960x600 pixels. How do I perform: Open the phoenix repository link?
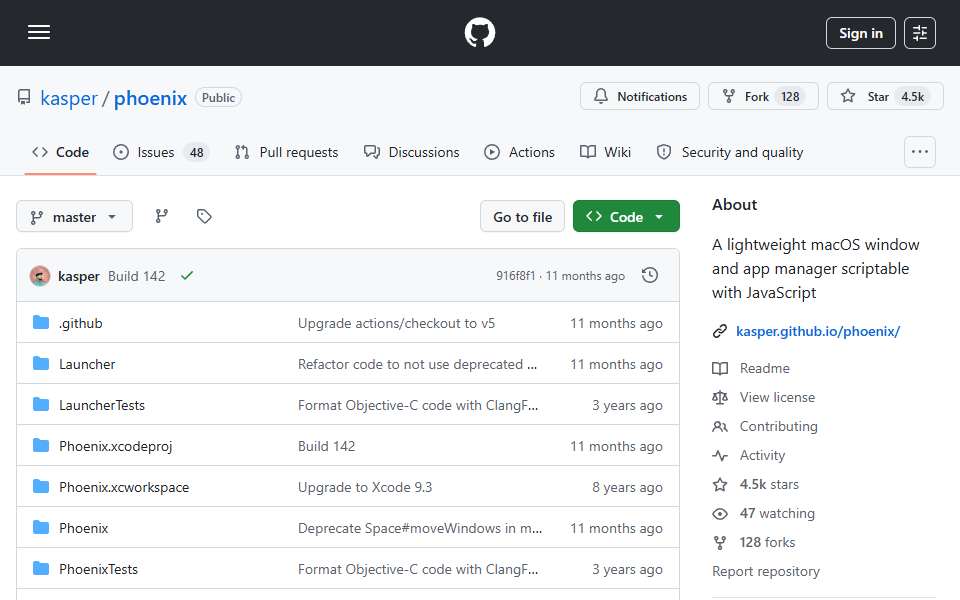tap(150, 98)
